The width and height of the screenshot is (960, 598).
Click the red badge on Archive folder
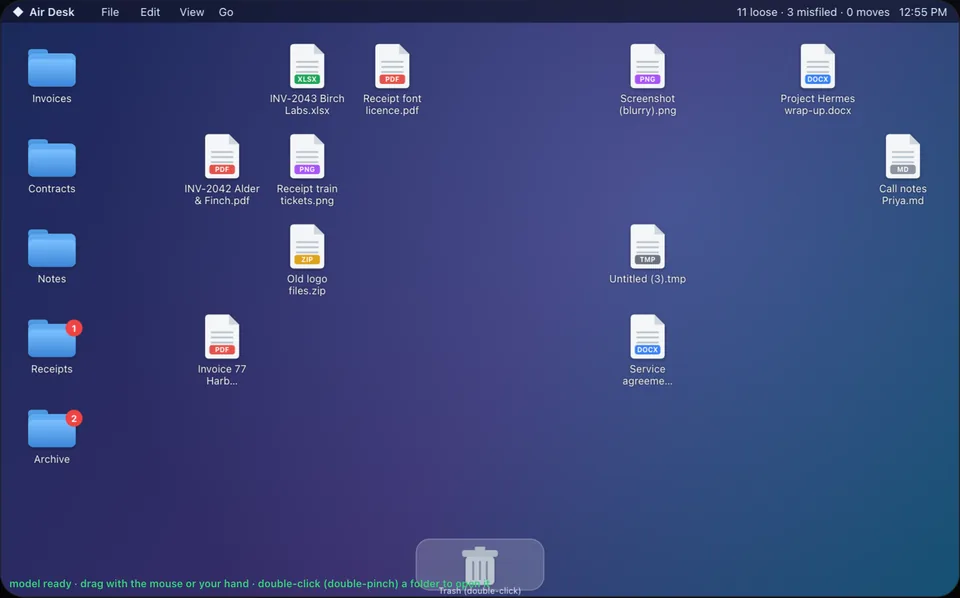[73, 418]
